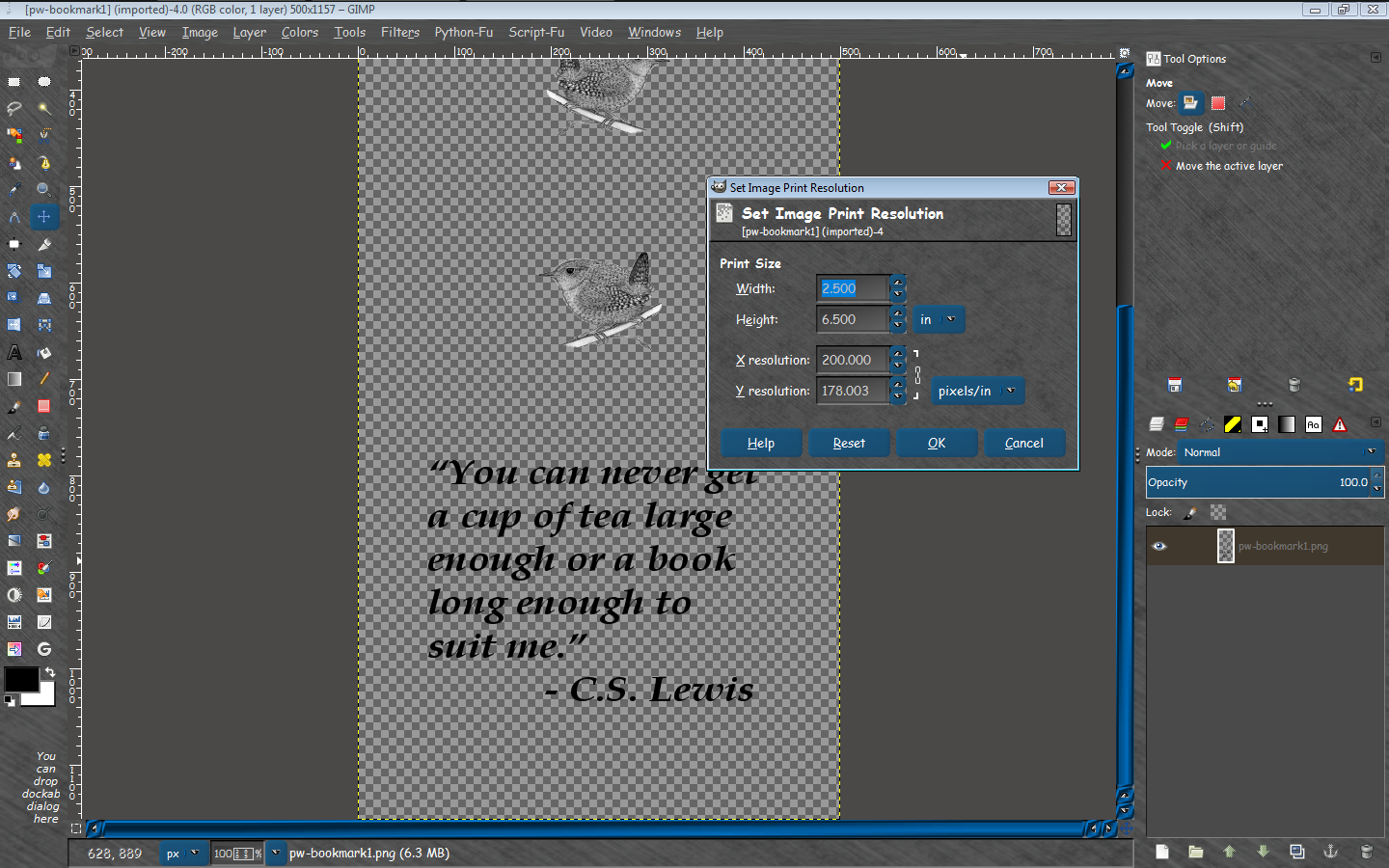Restore tool preset in Tool Options
The image size is (1389, 868).
pyautogui.click(x=1235, y=385)
